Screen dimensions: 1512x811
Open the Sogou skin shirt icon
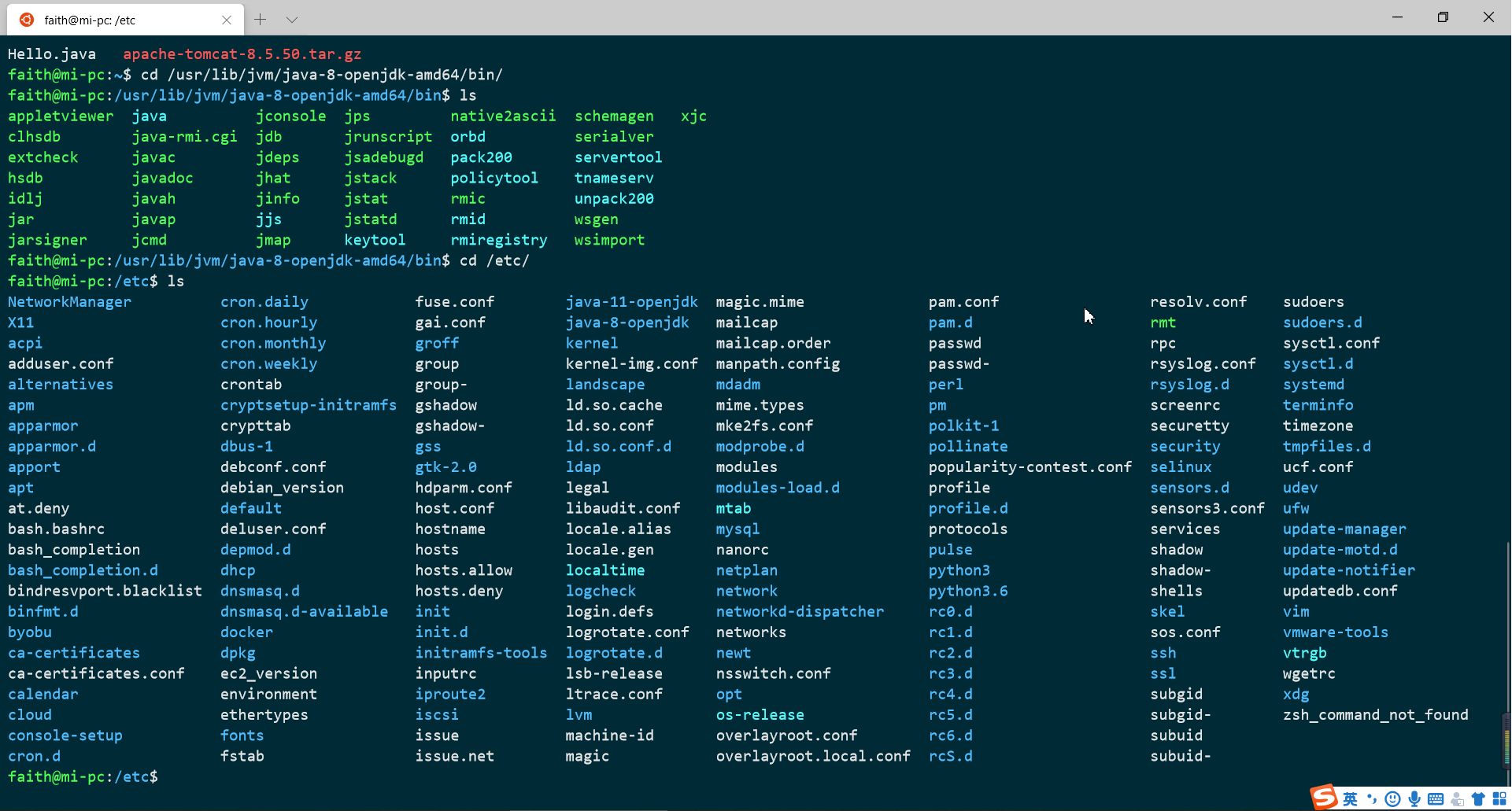1478,799
